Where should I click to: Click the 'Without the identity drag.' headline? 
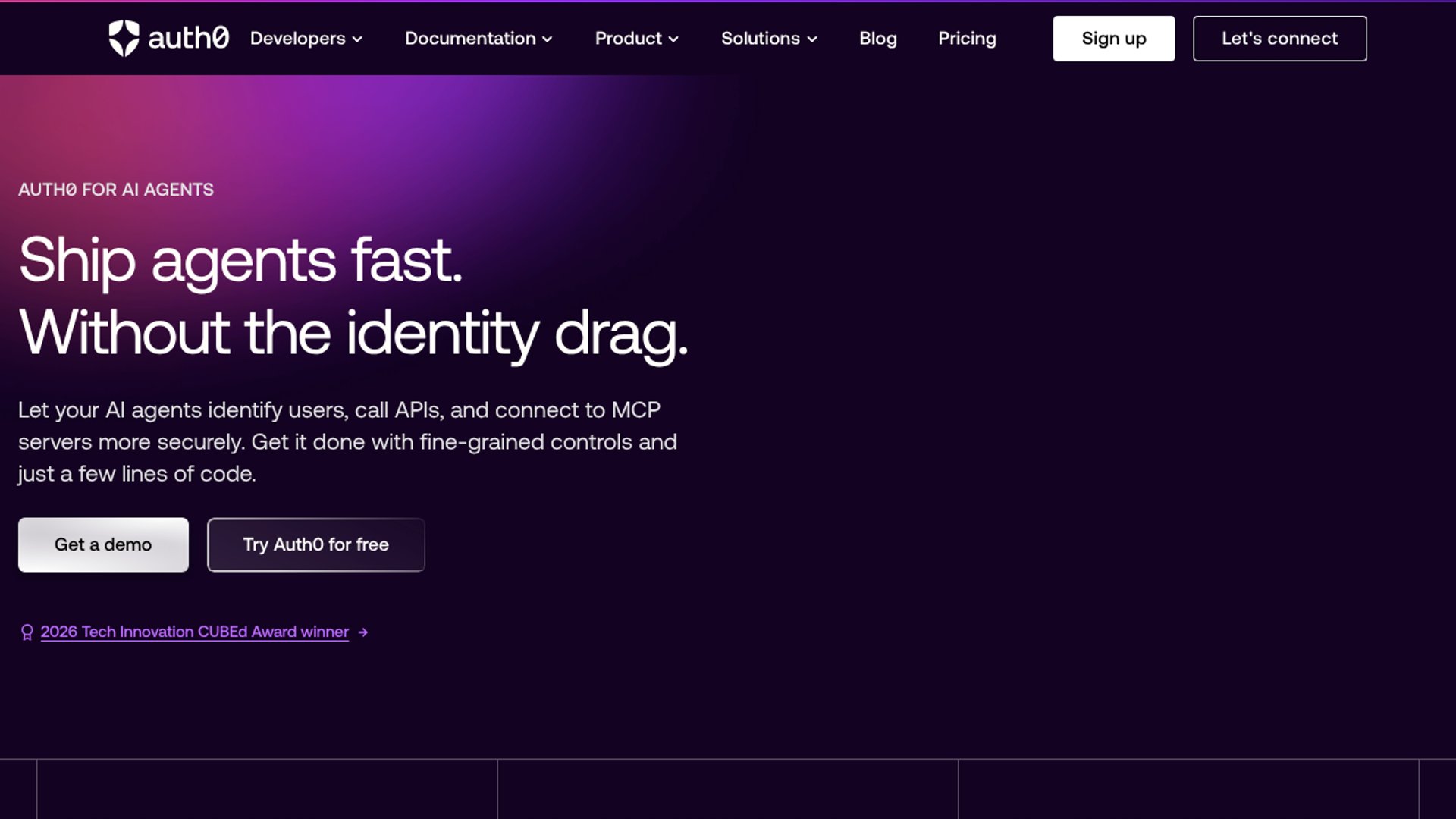point(353,334)
